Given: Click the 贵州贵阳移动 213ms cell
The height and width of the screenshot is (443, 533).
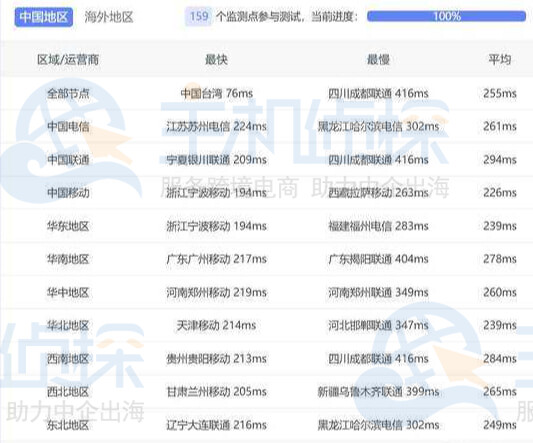Looking at the screenshot, I should [x=217, y=359].
